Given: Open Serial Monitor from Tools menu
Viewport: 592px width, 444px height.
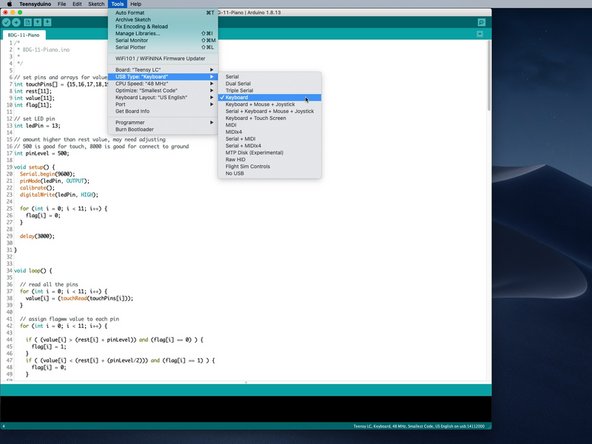Looking at the screenshot, I should [x=163, y=40].
